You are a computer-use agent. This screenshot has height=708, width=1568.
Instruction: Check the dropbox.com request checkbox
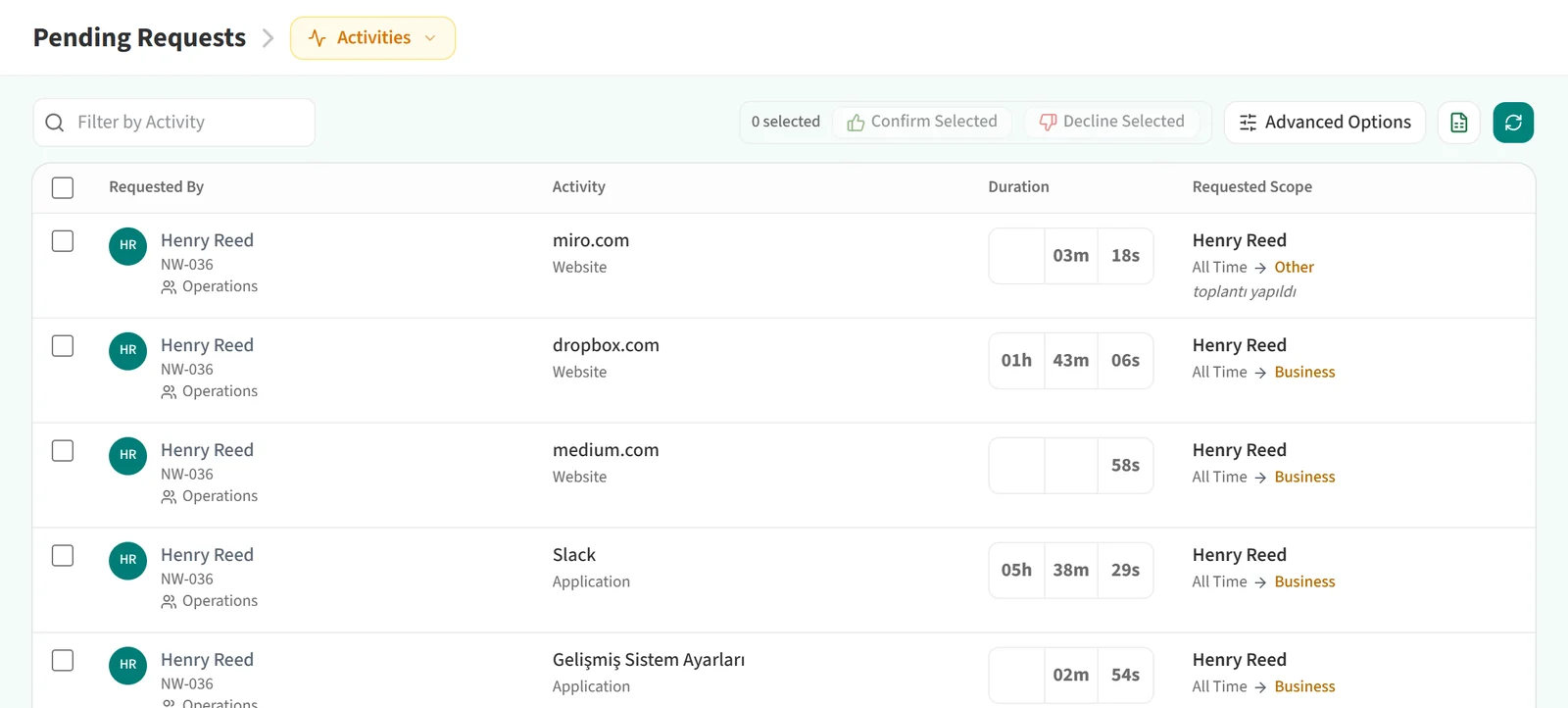coord(63,346)
